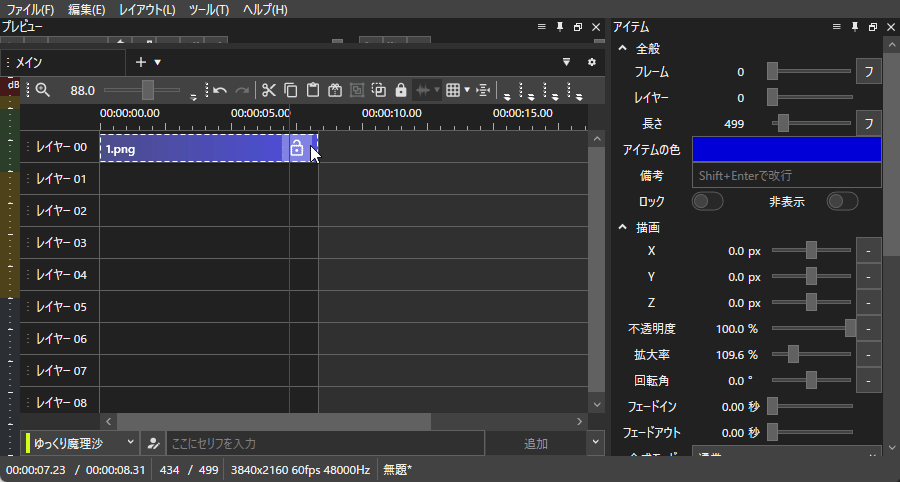Click the フェードイン slider handle

click(773, 406)
